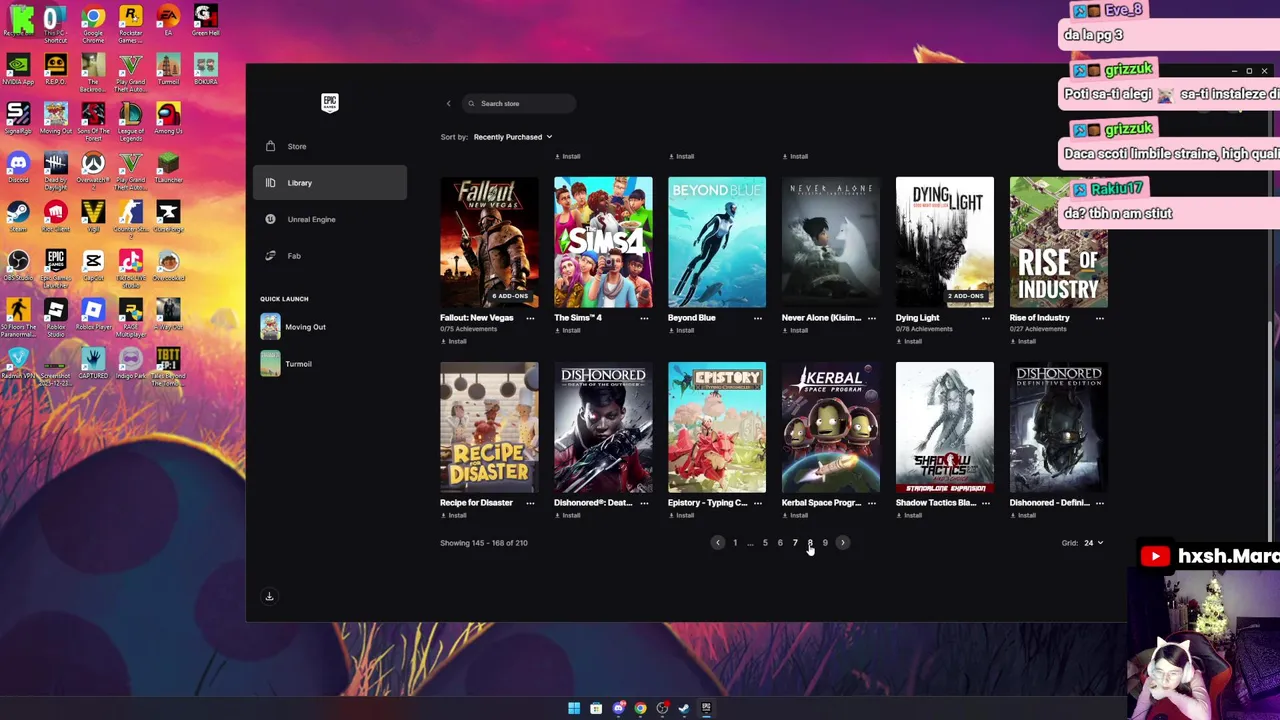Open three-dot menu for Beyond Blue
This screenshot has width=1280, height=720.
point(758,318)
